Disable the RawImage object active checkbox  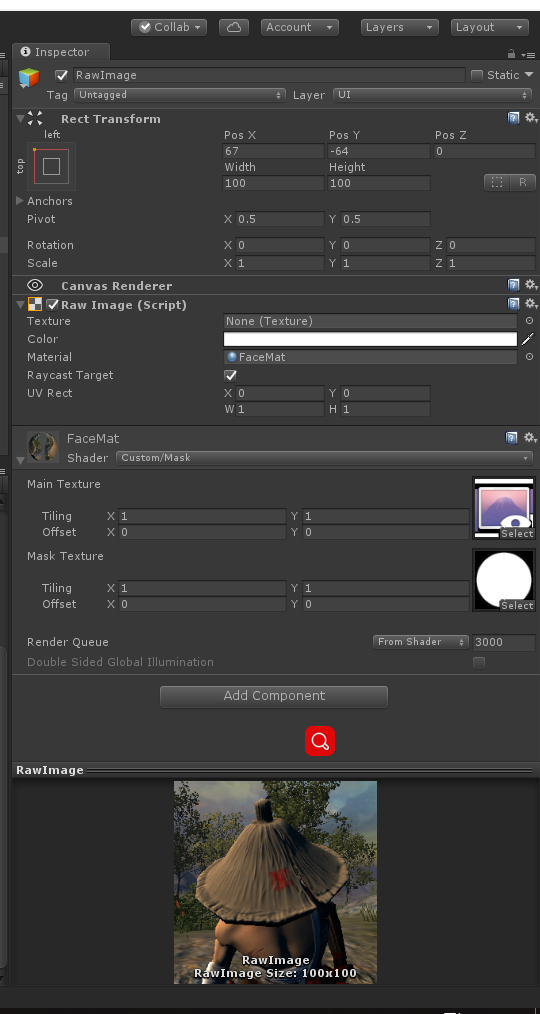[x=61, y=75]
